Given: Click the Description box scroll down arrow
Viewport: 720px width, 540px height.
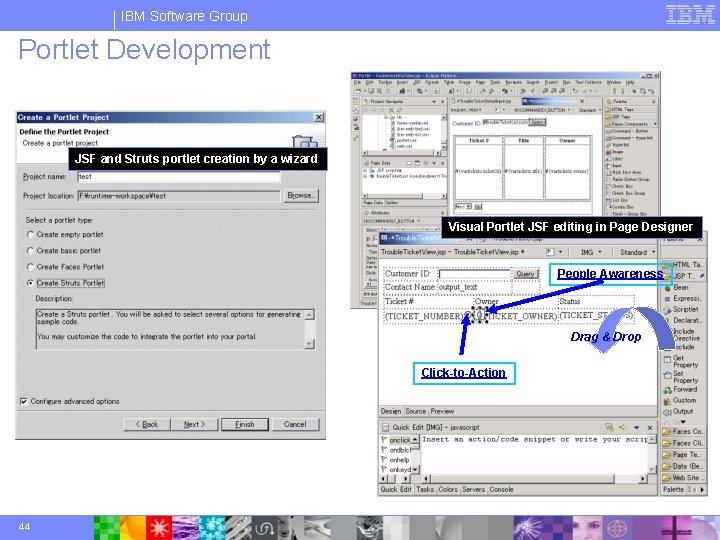Looking at the screenshot, I should click(x=309, y=343).
